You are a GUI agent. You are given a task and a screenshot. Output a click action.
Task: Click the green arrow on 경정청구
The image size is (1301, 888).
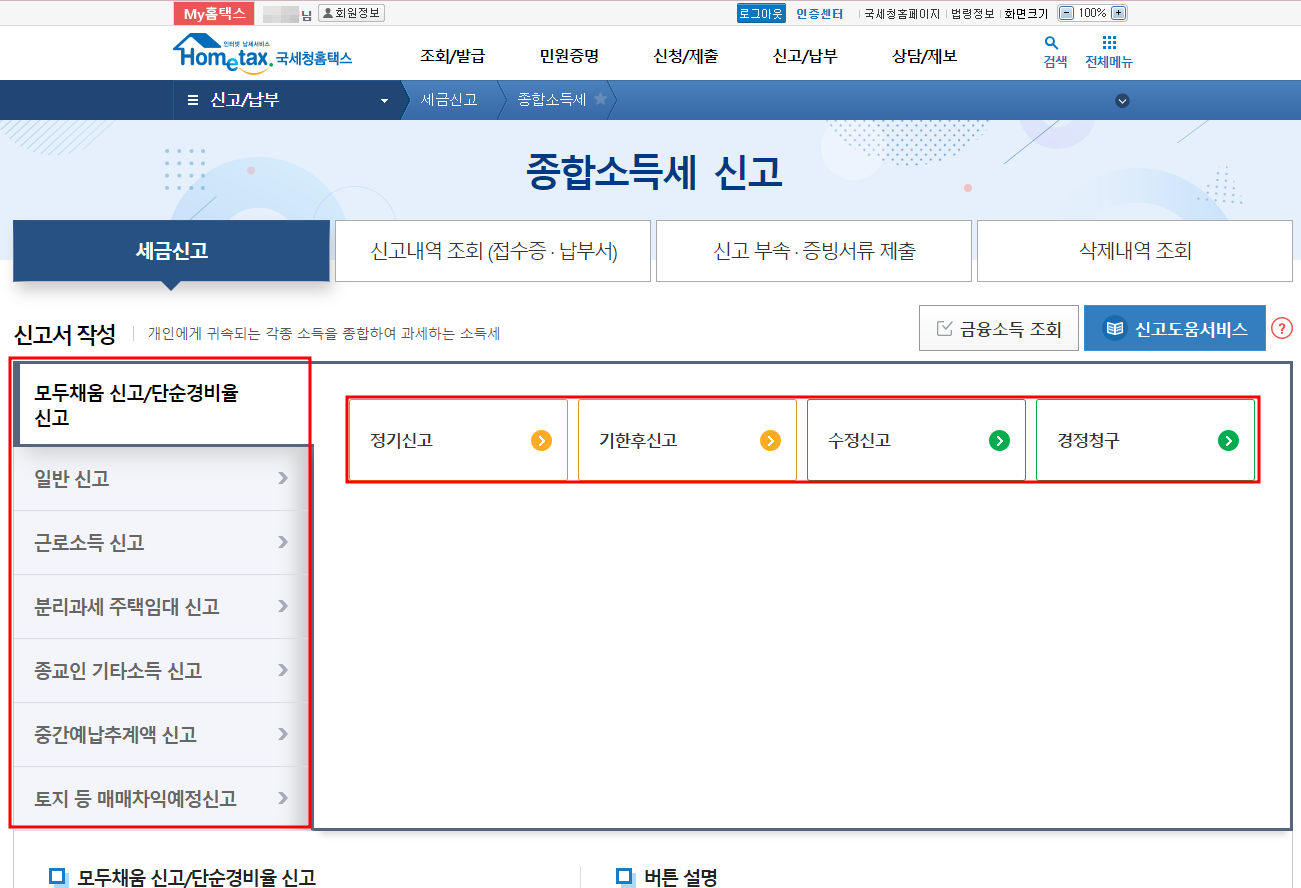click(1229, 439)
